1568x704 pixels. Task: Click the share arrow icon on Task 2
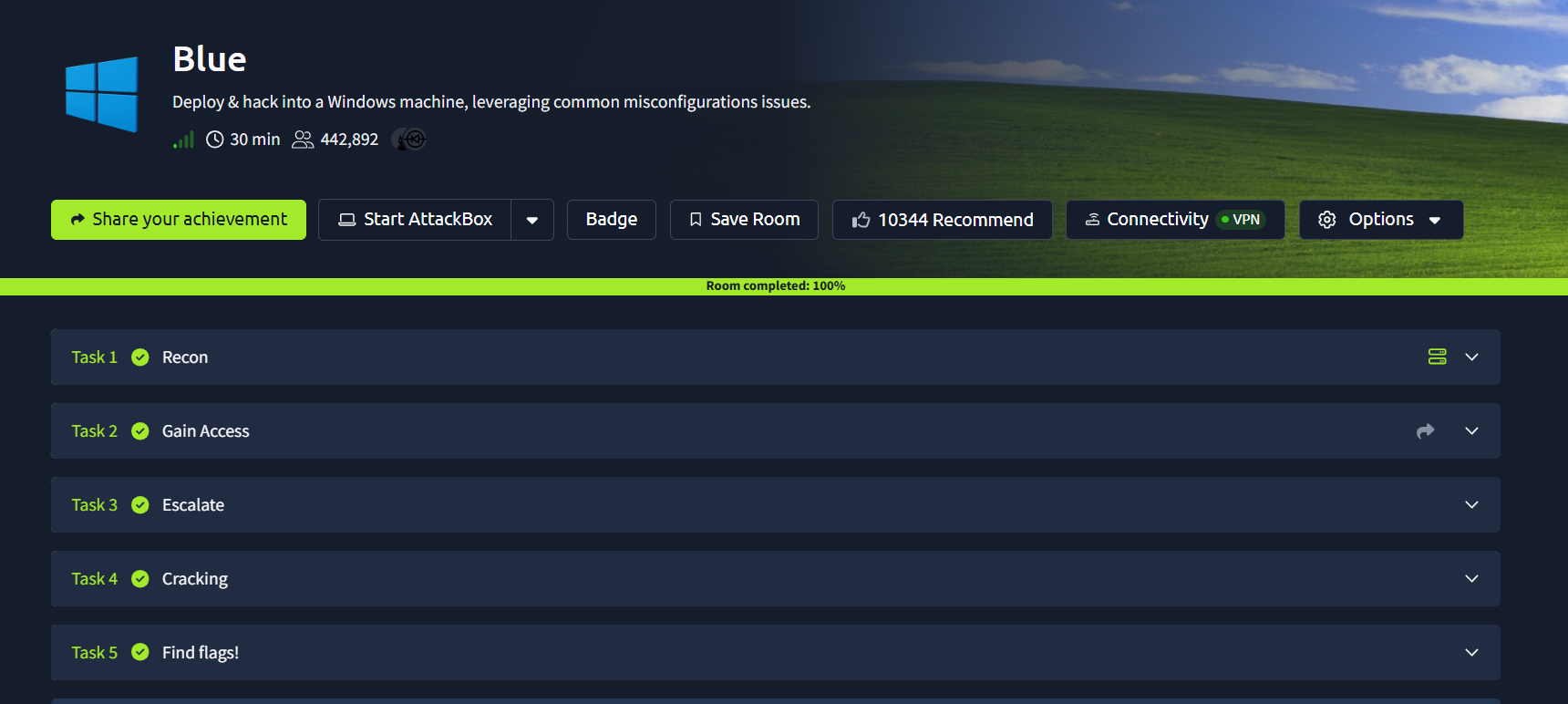[1426, 430]
